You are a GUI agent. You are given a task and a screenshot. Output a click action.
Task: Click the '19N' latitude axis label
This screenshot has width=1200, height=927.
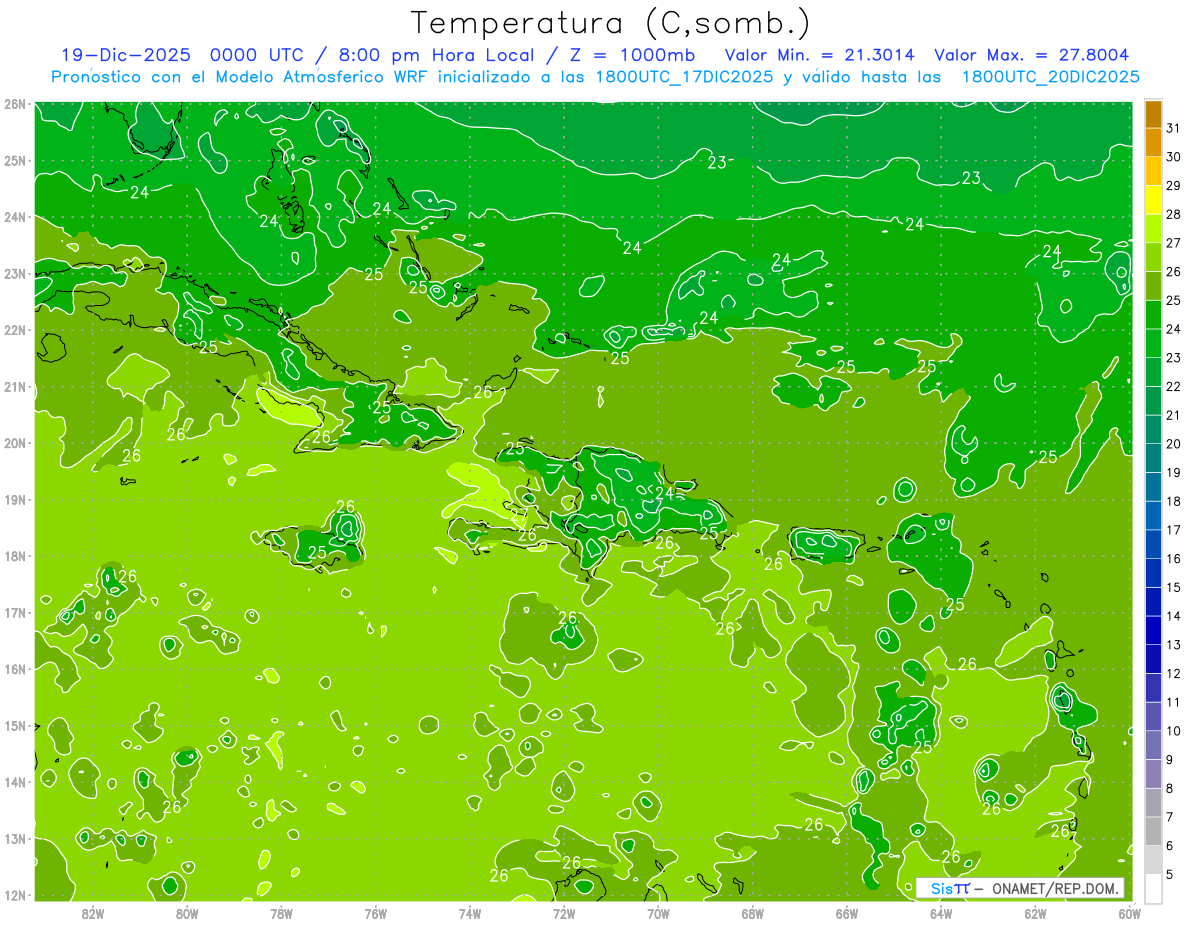click(15, 499)
